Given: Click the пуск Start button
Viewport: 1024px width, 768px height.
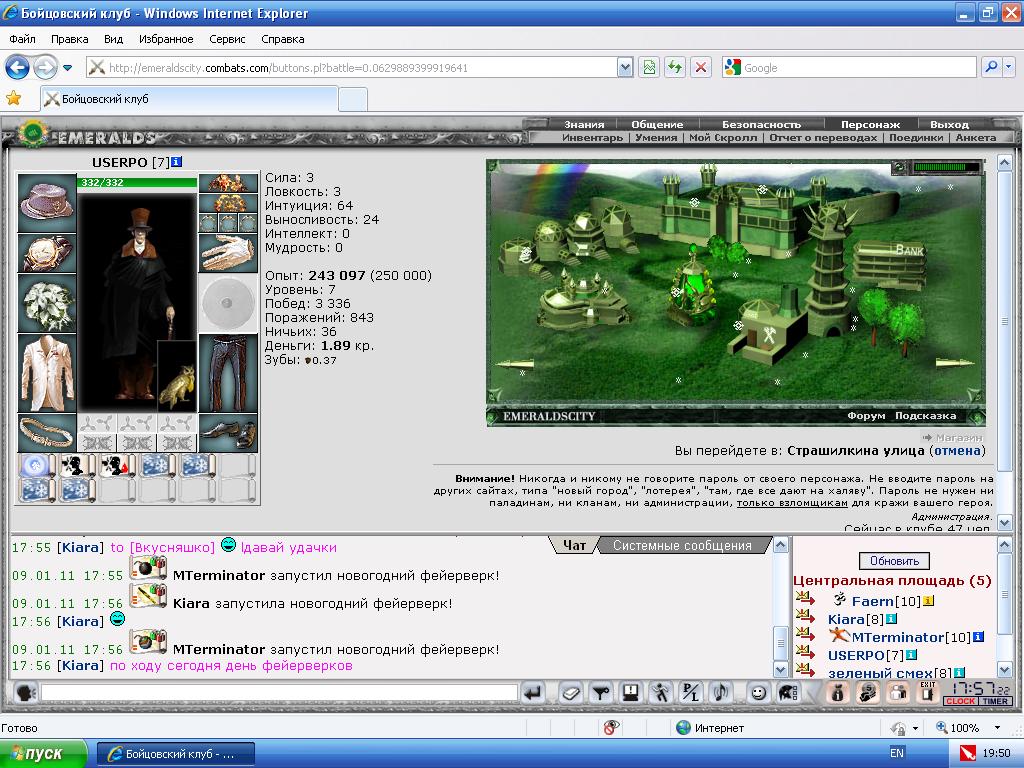Looking at the screenshot, I should [x=42, y=754].
